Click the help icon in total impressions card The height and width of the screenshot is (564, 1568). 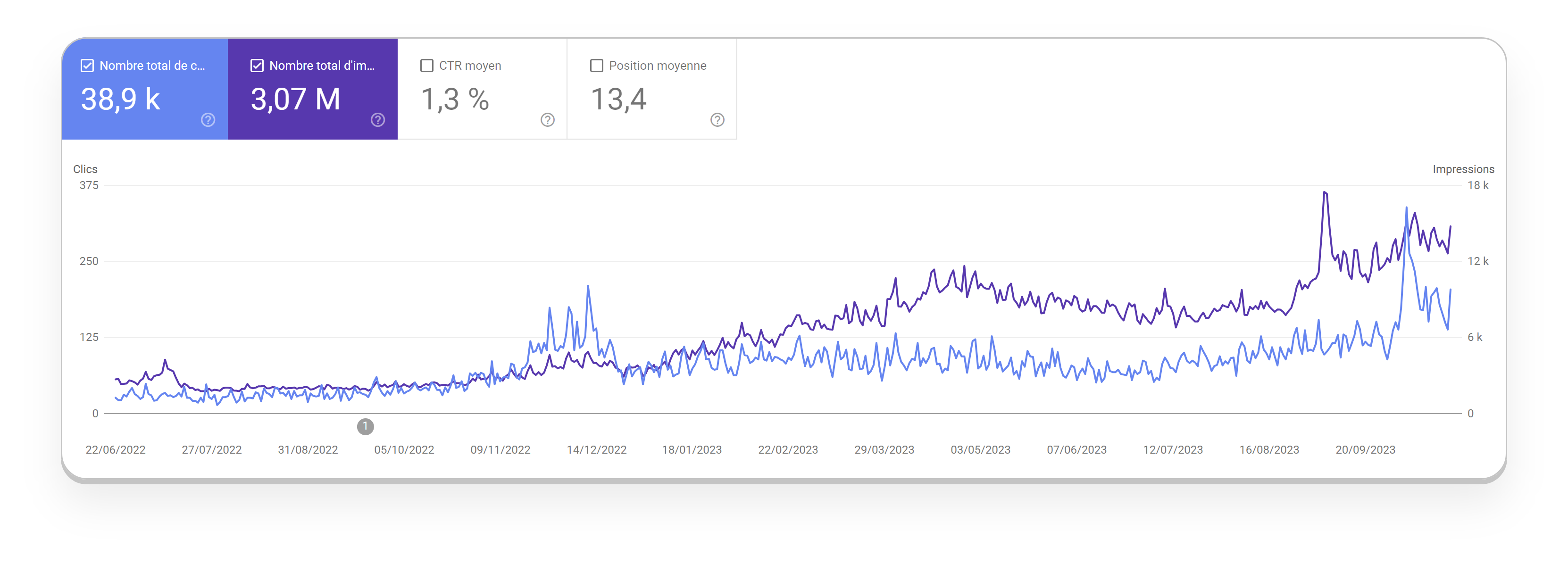click(378, 120)
